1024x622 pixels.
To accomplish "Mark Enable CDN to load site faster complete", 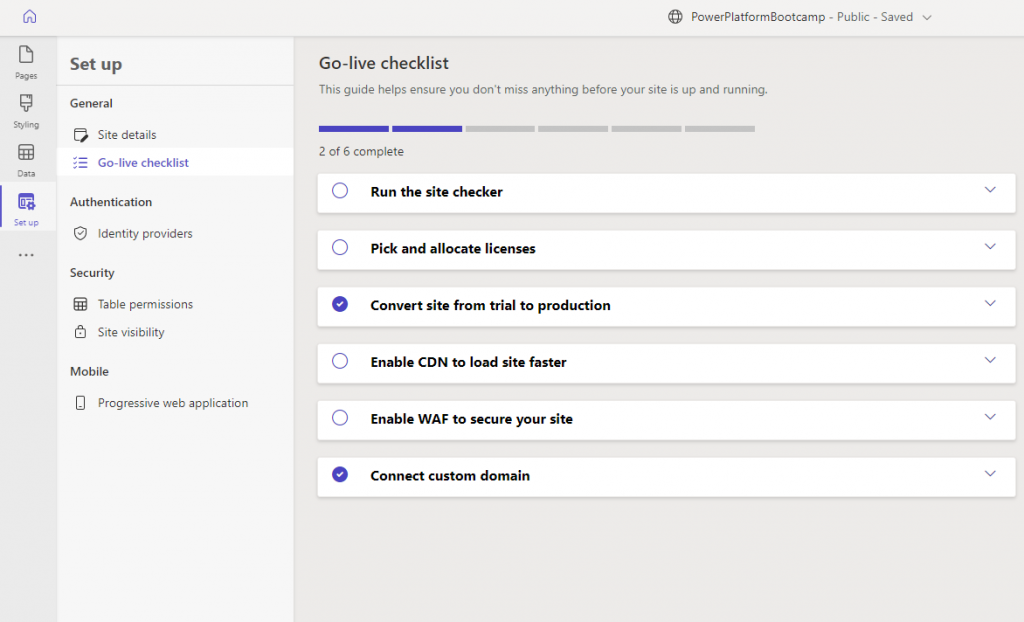I will (x=340, y=361).
